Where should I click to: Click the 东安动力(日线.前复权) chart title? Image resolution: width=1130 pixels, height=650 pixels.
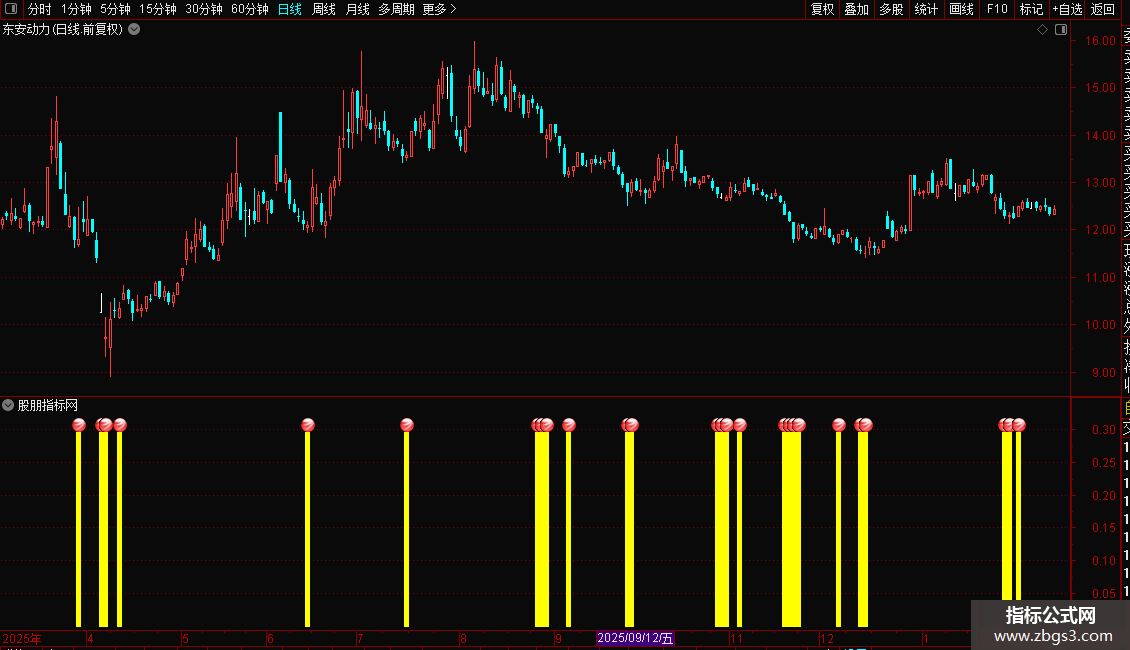[63, 30]
